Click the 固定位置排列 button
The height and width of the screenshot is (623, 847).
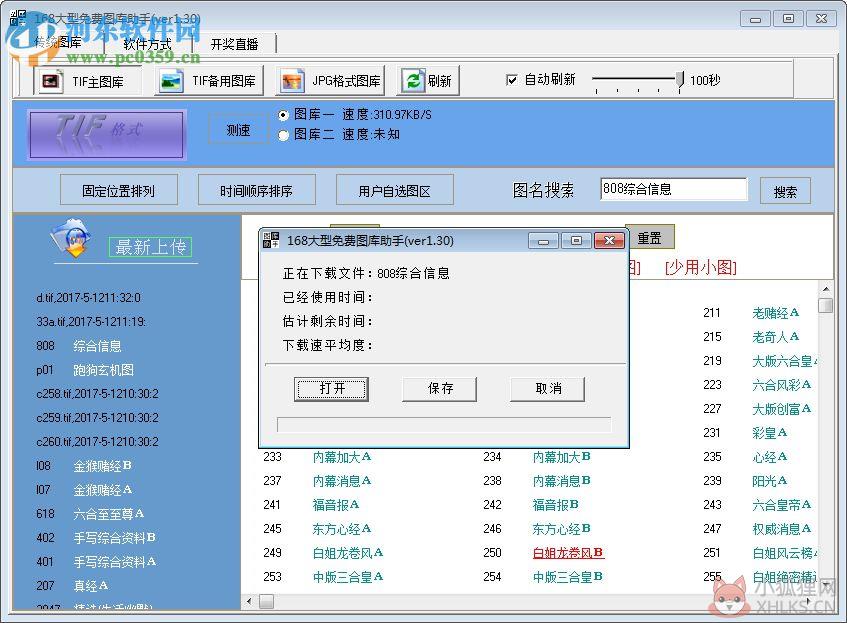(119, 190)
